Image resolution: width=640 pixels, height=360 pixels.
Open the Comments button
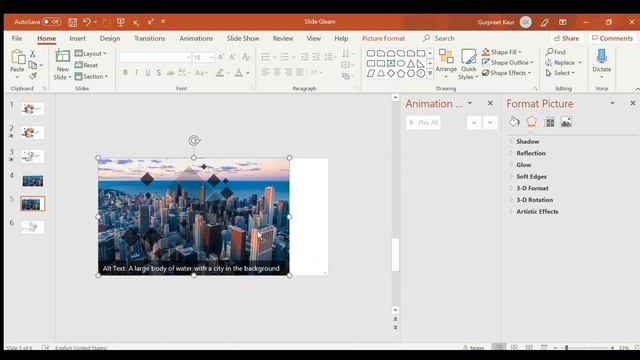[x=612, y=38]
